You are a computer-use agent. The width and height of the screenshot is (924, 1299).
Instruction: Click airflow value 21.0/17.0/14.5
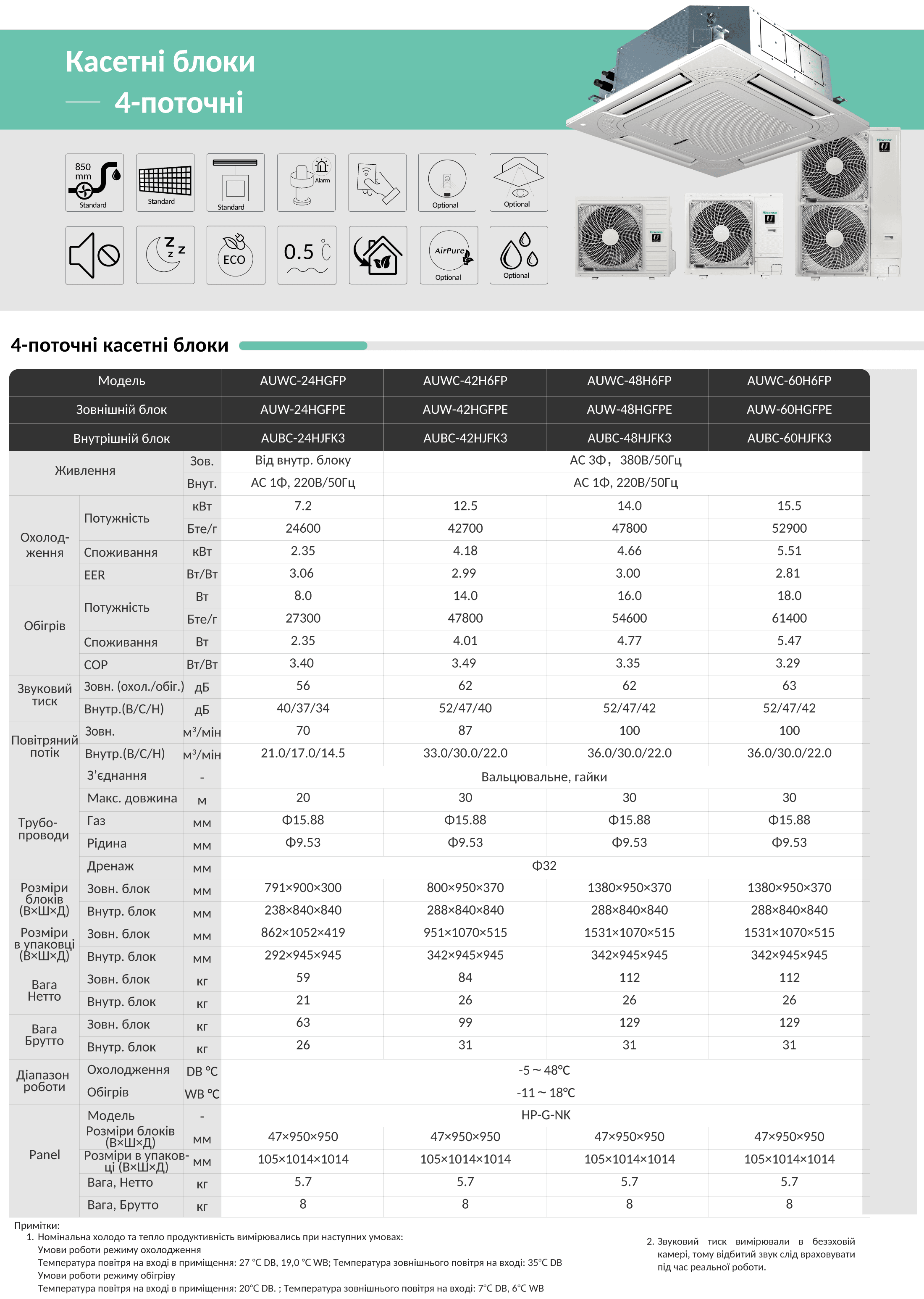pyautogui.click(x=303, y=753)
